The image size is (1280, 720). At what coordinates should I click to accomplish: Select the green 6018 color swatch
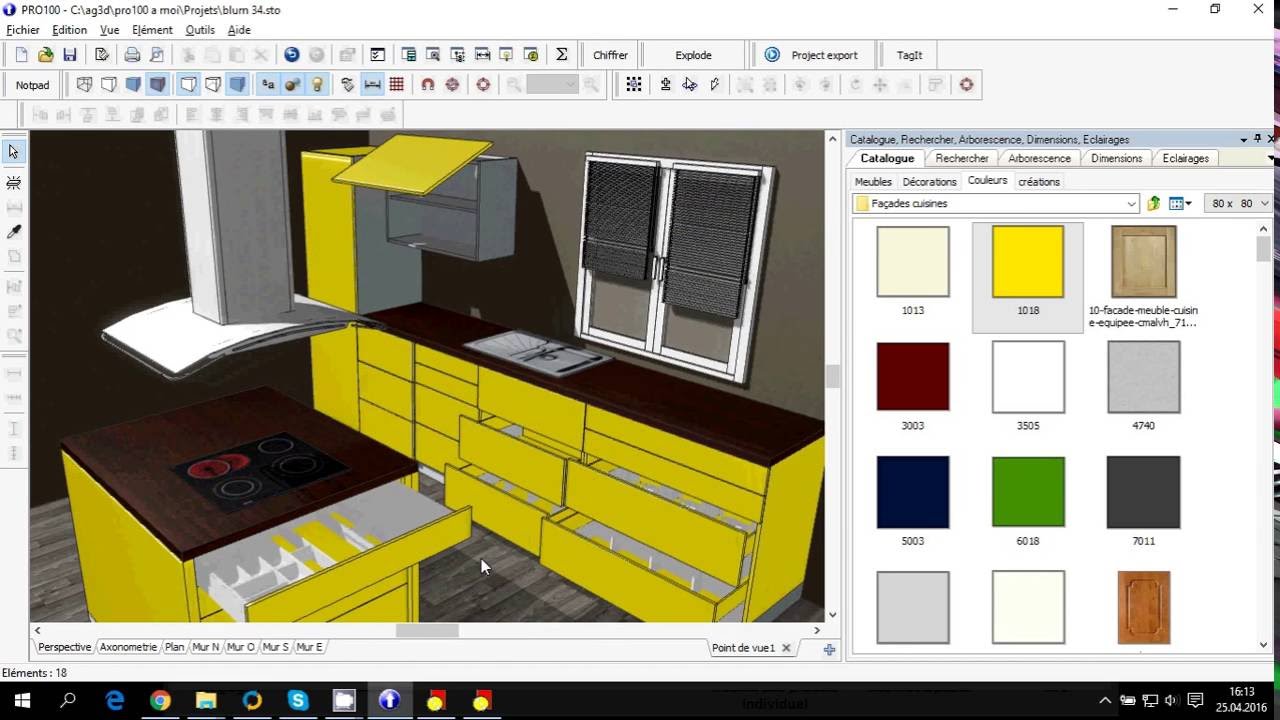click(x=1027, y=492)
